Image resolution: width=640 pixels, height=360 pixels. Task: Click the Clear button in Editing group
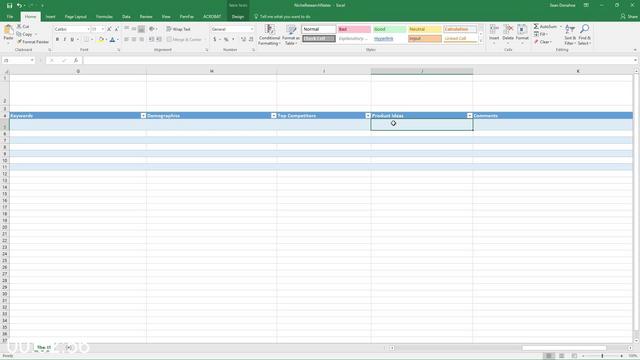coord(543,42)
